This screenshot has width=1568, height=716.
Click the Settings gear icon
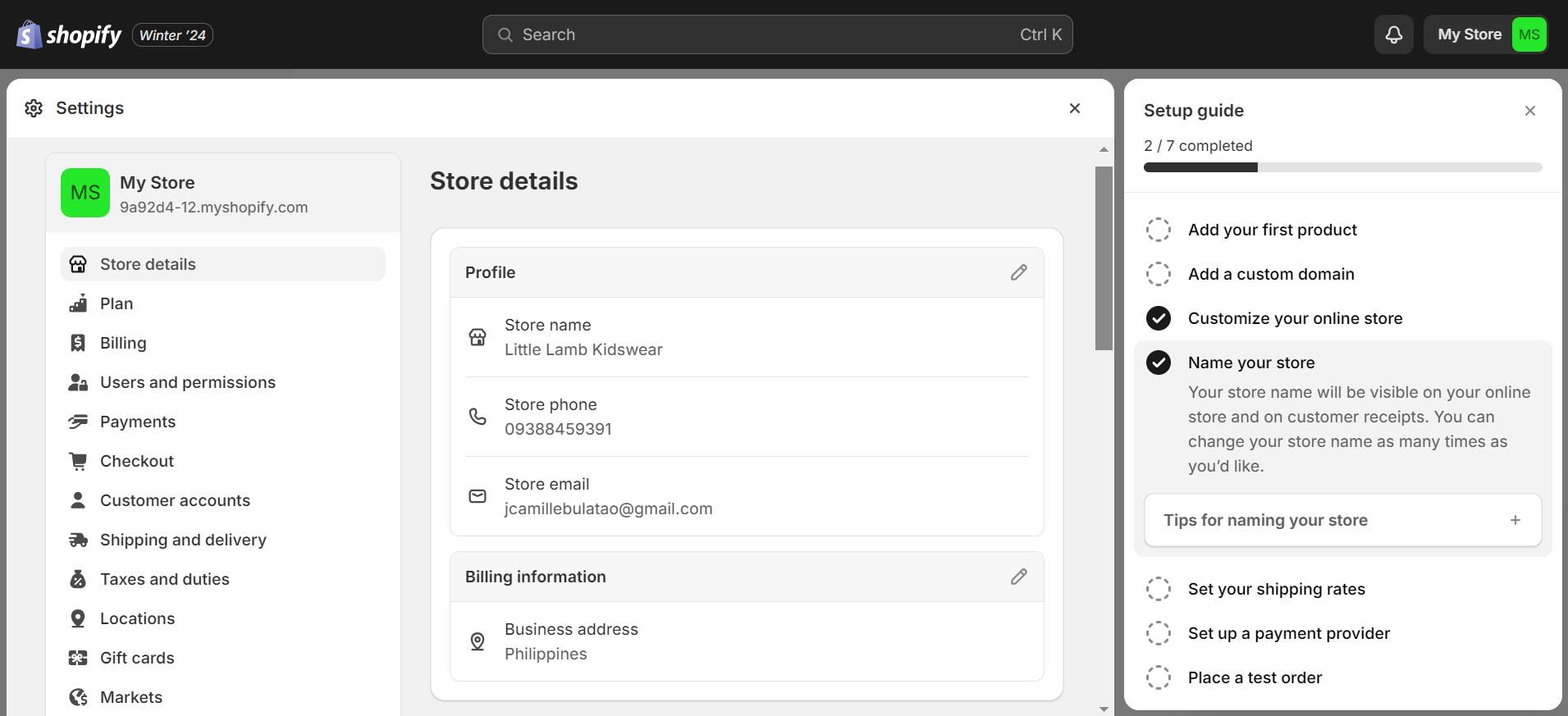34,108
